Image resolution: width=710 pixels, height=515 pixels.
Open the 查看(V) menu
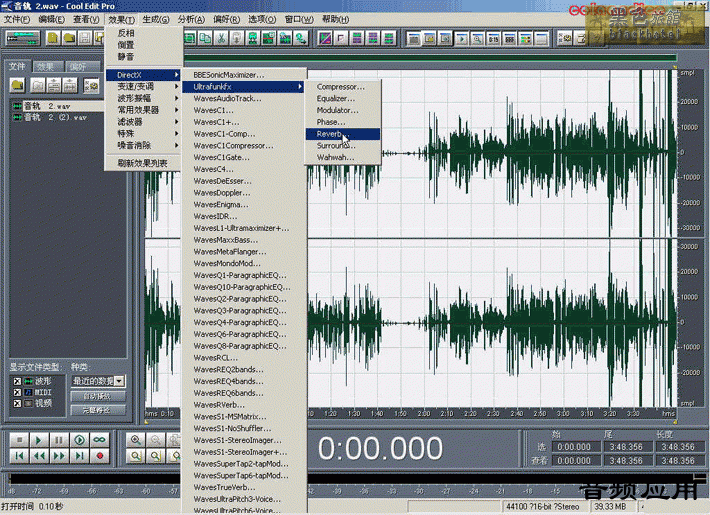pos(86,19)
